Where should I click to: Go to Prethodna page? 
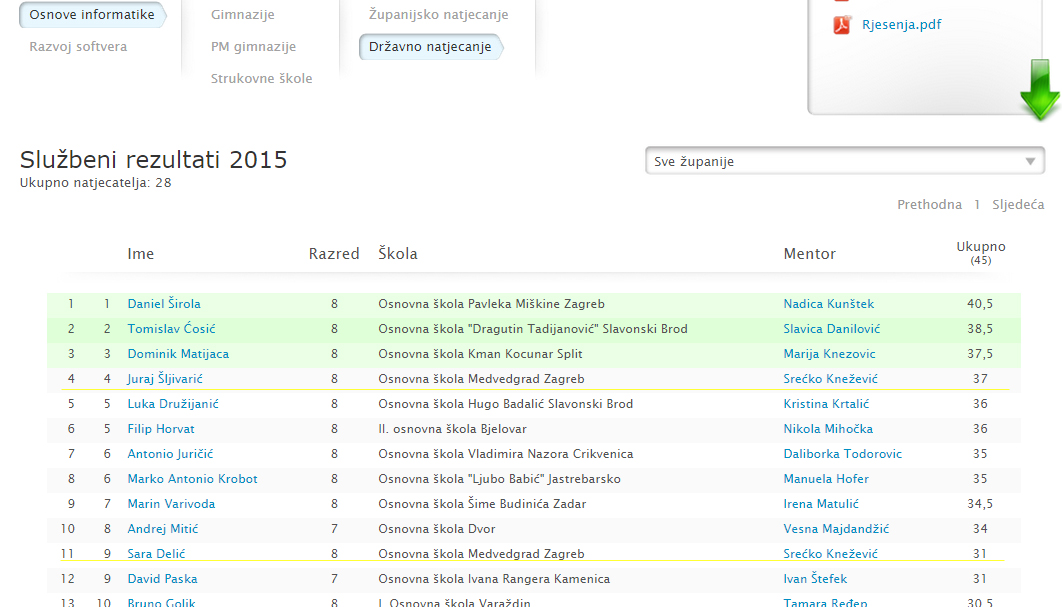(929, 205)
